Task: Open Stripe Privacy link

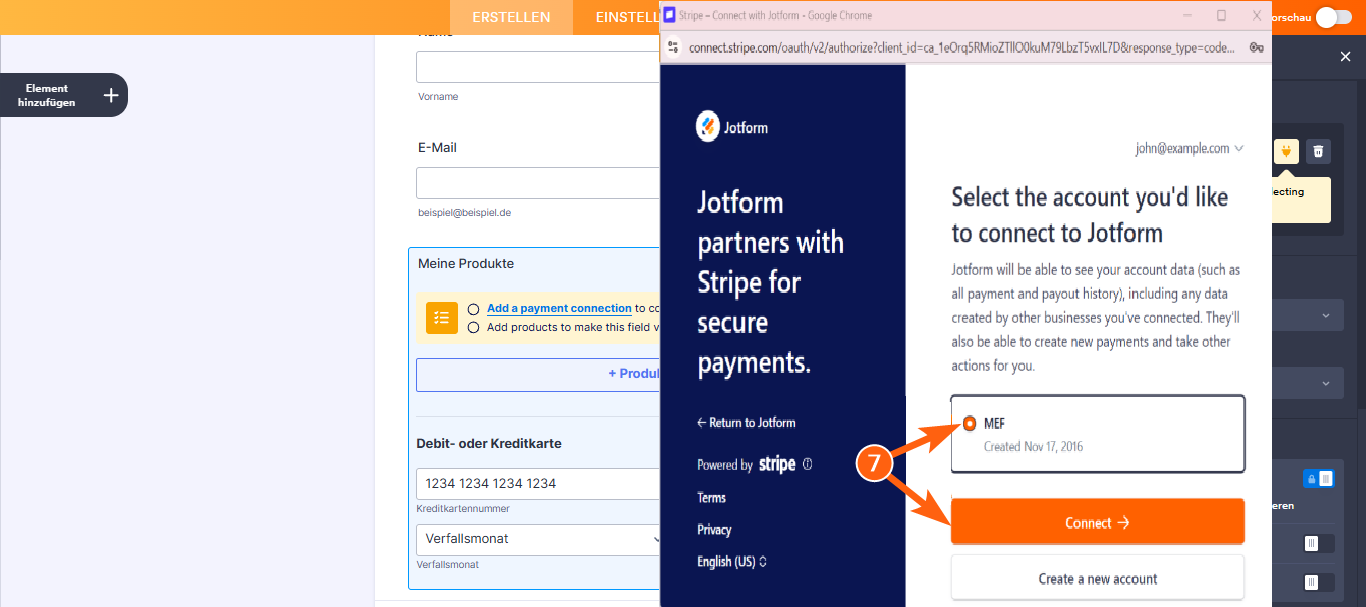Action: pyautogui.click(x=714, y=529)
